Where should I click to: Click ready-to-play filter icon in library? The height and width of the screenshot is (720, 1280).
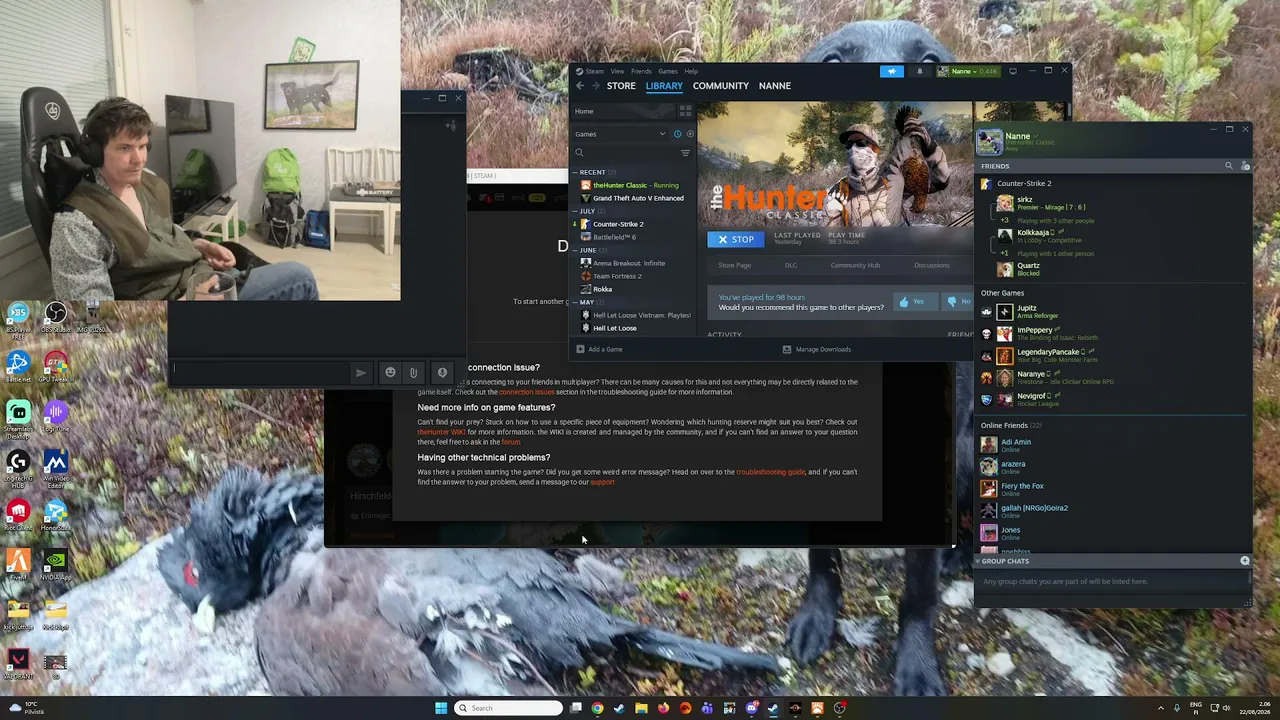[689, 134]
